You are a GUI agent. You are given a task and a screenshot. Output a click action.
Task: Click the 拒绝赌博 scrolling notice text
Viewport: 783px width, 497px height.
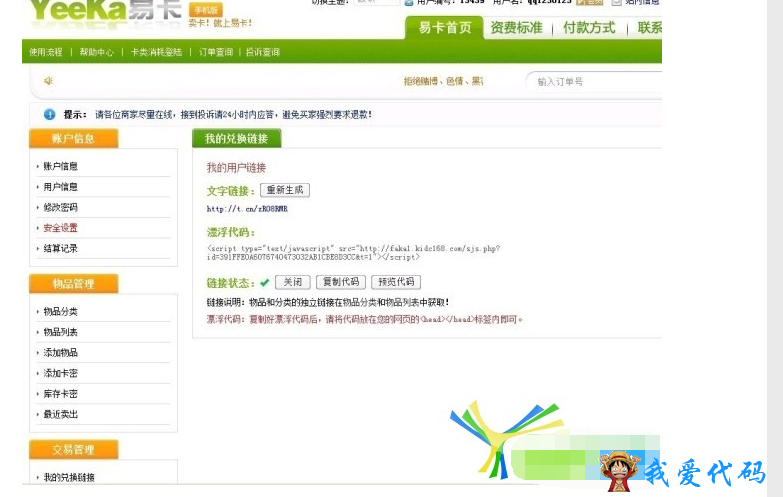point(443,81)
